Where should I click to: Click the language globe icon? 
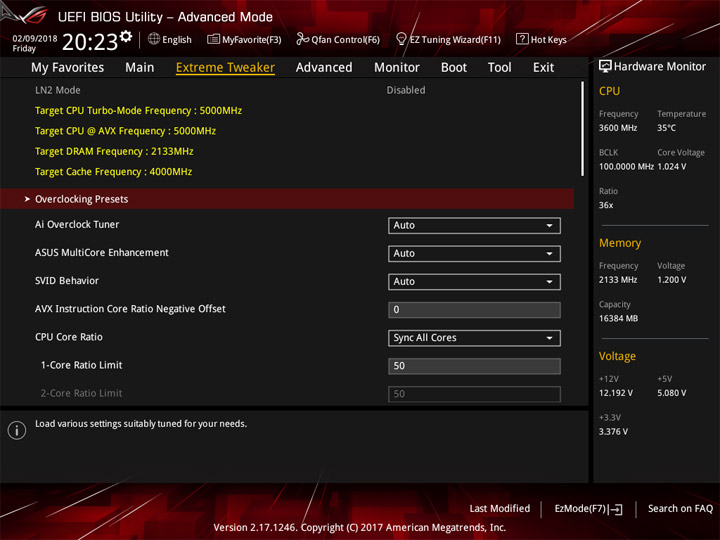[154, 39]
